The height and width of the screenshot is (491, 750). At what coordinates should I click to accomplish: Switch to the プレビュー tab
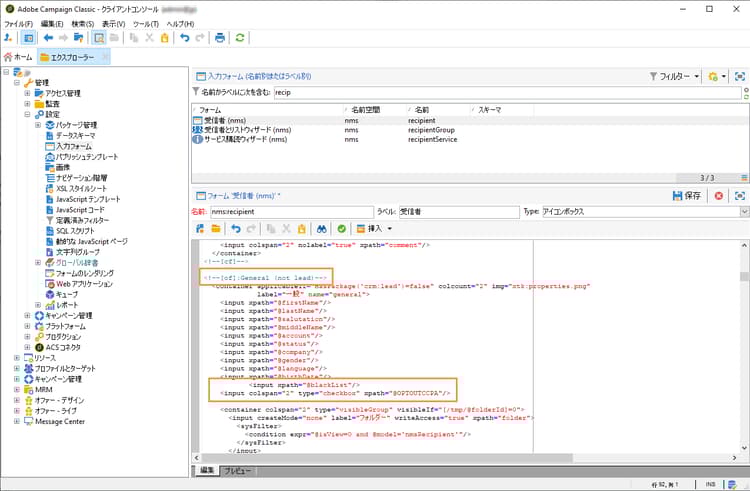point(237,469)
